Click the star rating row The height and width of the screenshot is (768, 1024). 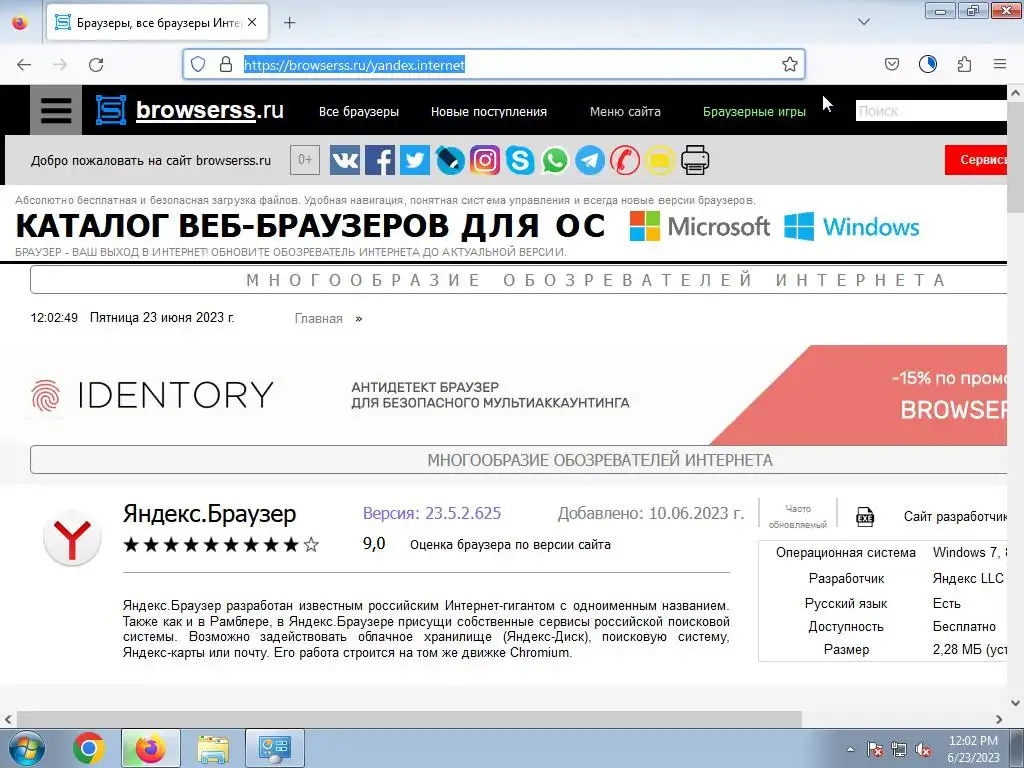(221, 545)
